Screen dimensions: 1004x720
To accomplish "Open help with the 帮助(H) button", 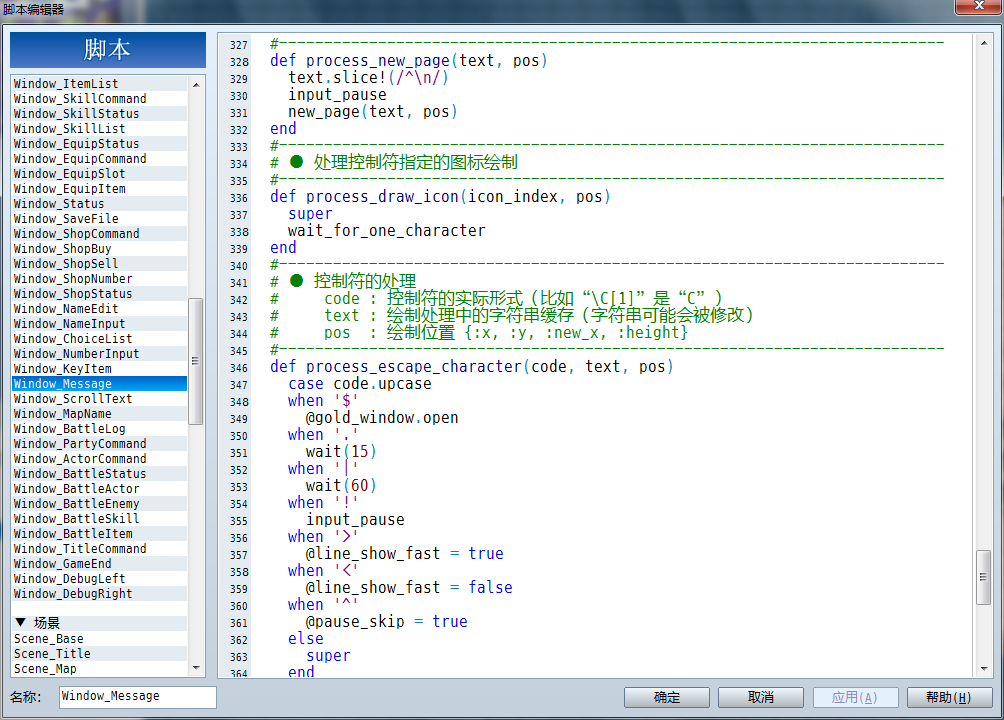I will [949, 697].
